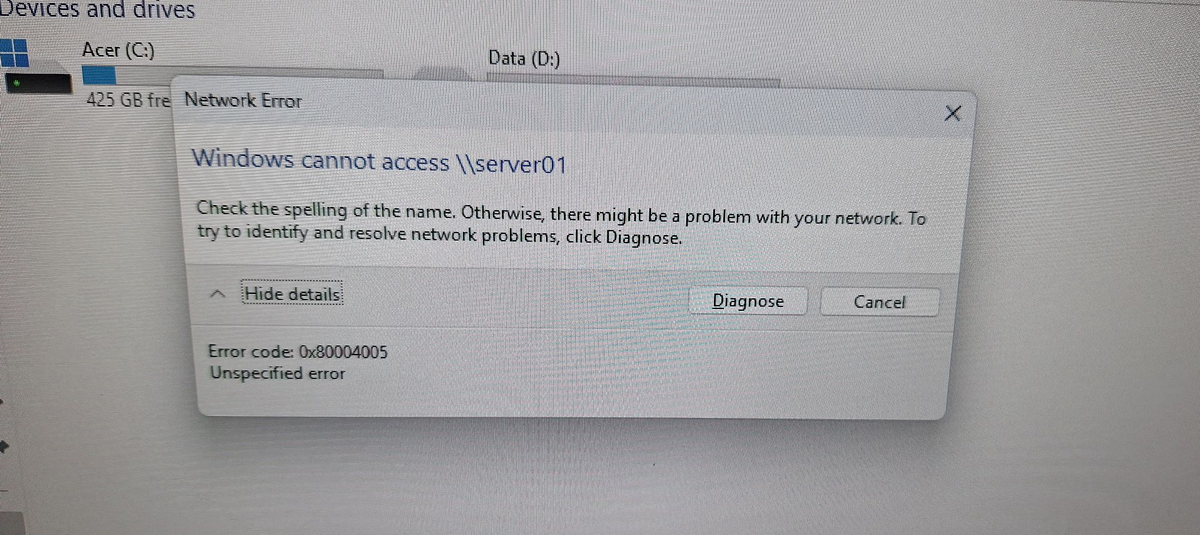The height and width of the screenshot is (535, 1200).
Task: Click the Windows logo on the C: drive
Action: click(14, 53)
